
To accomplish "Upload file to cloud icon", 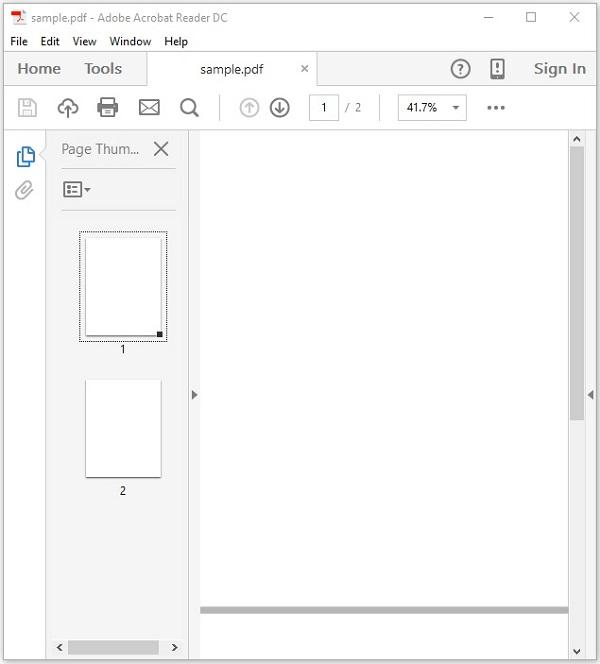I will click(x=68, y=108).
